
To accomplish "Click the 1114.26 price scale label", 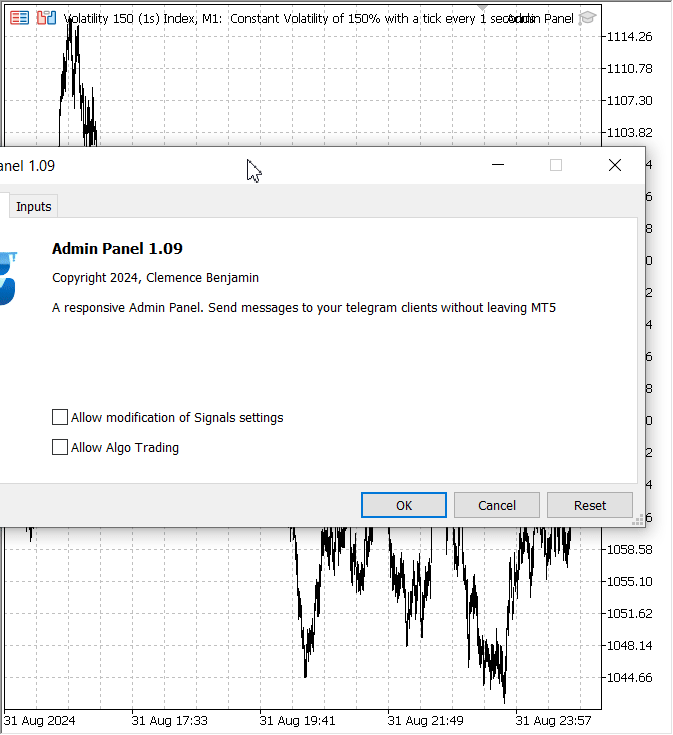I will click(629, 37).
